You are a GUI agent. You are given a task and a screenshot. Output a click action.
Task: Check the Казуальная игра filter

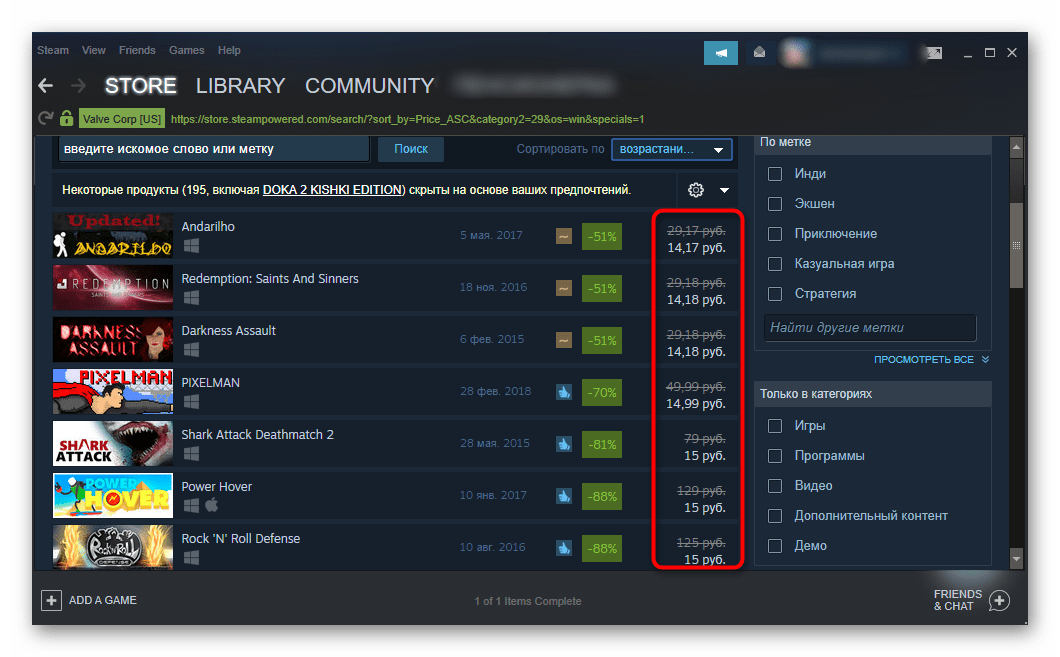point(775,264)
